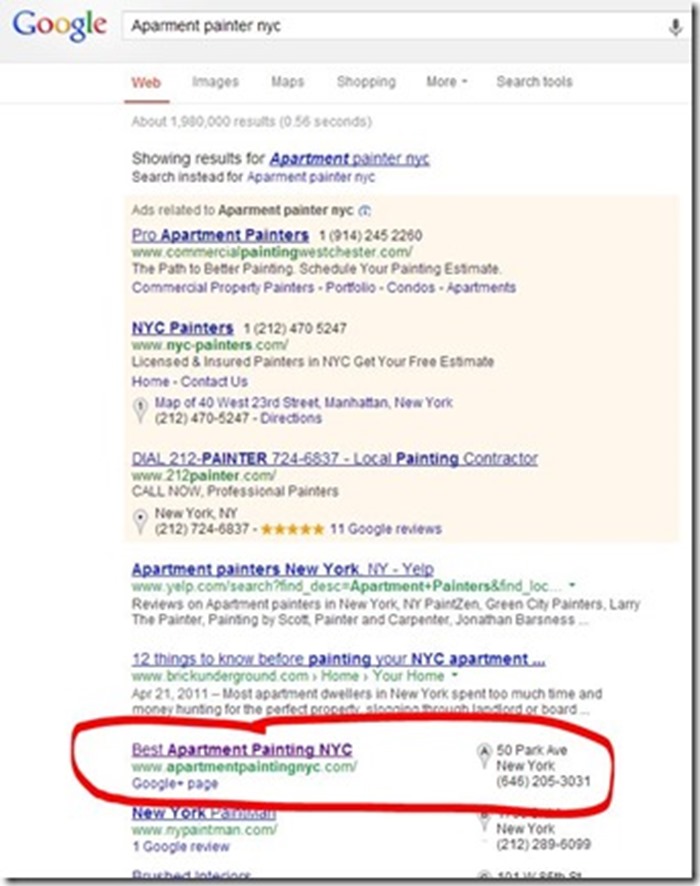Click www.212painter.com URL text

(204, 475)
